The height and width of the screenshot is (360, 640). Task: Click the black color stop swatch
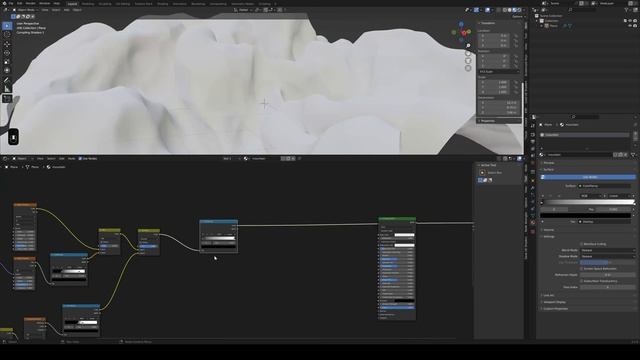tap(585, 215)
